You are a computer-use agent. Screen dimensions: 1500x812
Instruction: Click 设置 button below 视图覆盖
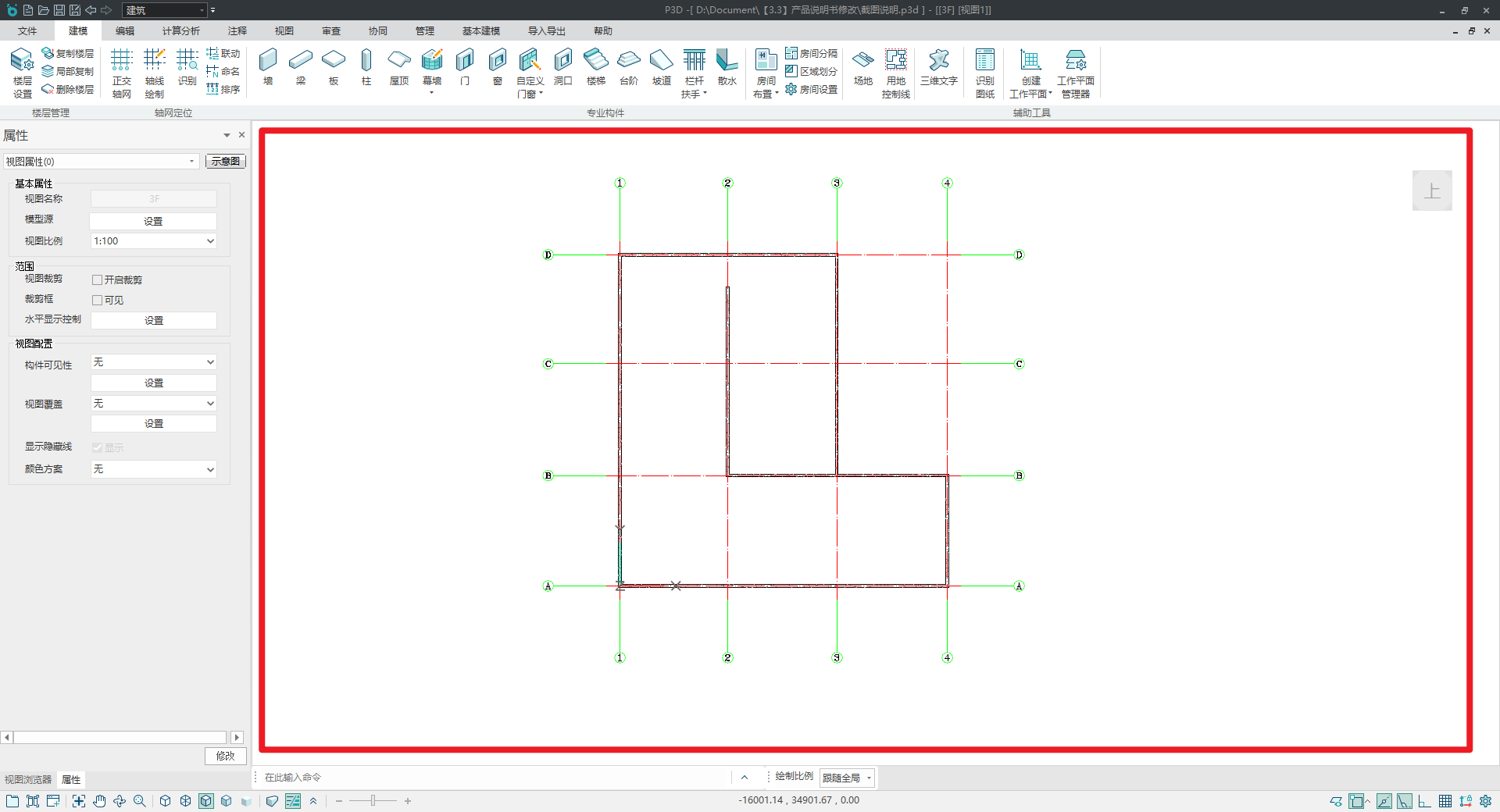click(x=154, y=424)
